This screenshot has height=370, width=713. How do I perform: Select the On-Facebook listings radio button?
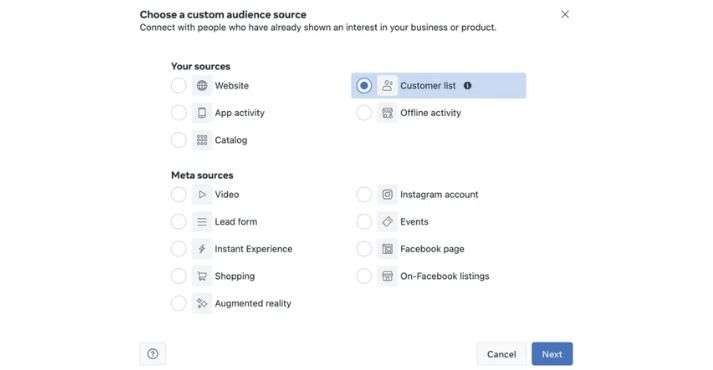(x=364, y=276)
